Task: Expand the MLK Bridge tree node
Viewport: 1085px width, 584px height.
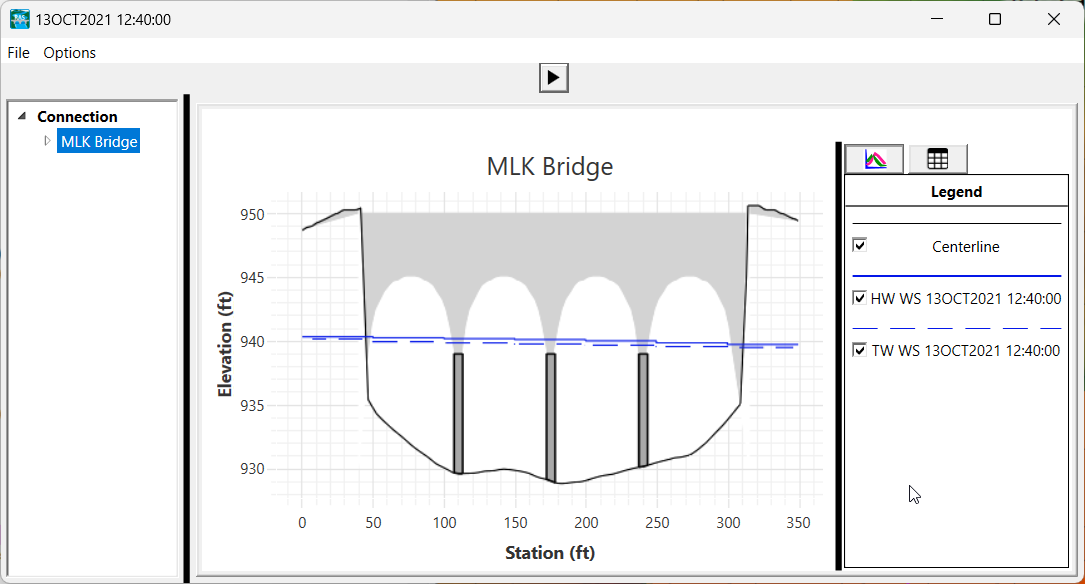Action: click(x=46, y=141)
